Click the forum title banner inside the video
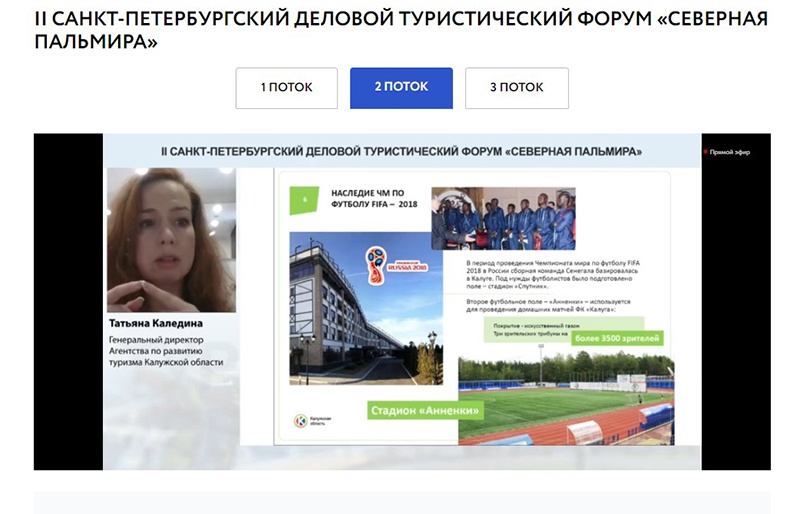 pyautogui.click(x=402, y=150)
